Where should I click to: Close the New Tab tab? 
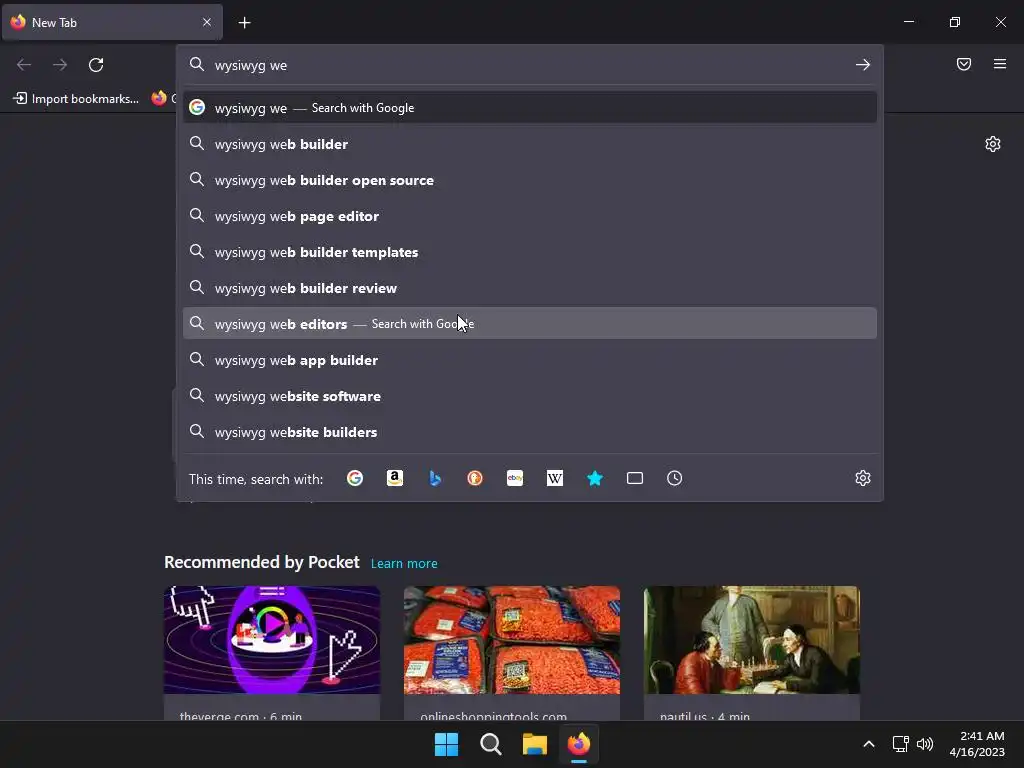pyautogui.click(x=207, y=22)
